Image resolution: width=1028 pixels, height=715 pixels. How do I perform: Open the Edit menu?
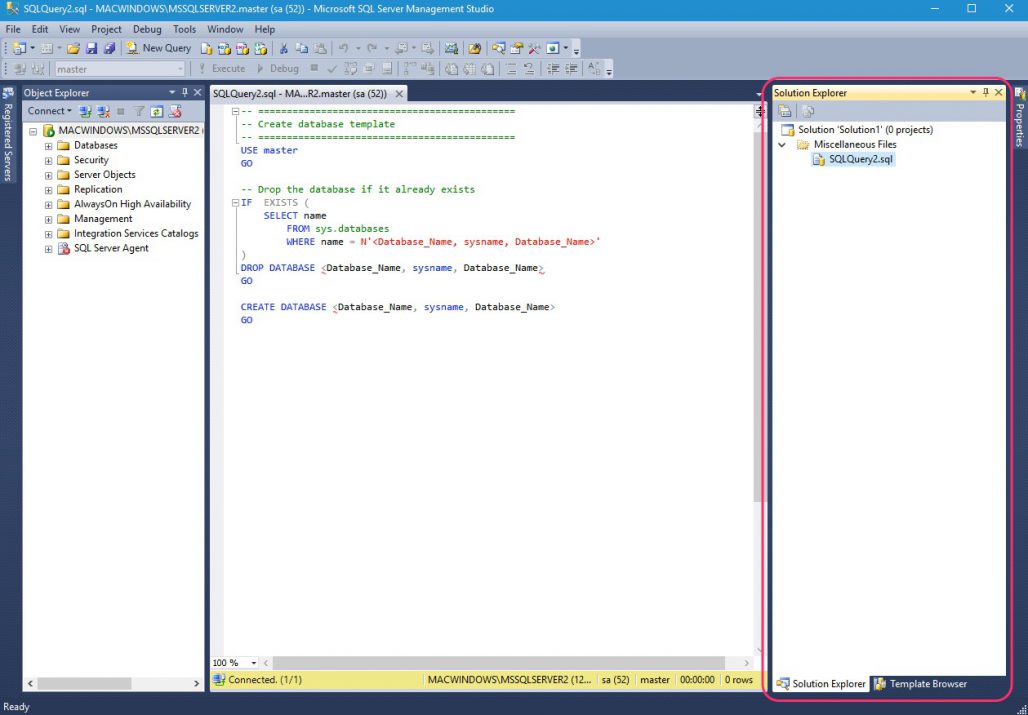click(x=40, y=29)
